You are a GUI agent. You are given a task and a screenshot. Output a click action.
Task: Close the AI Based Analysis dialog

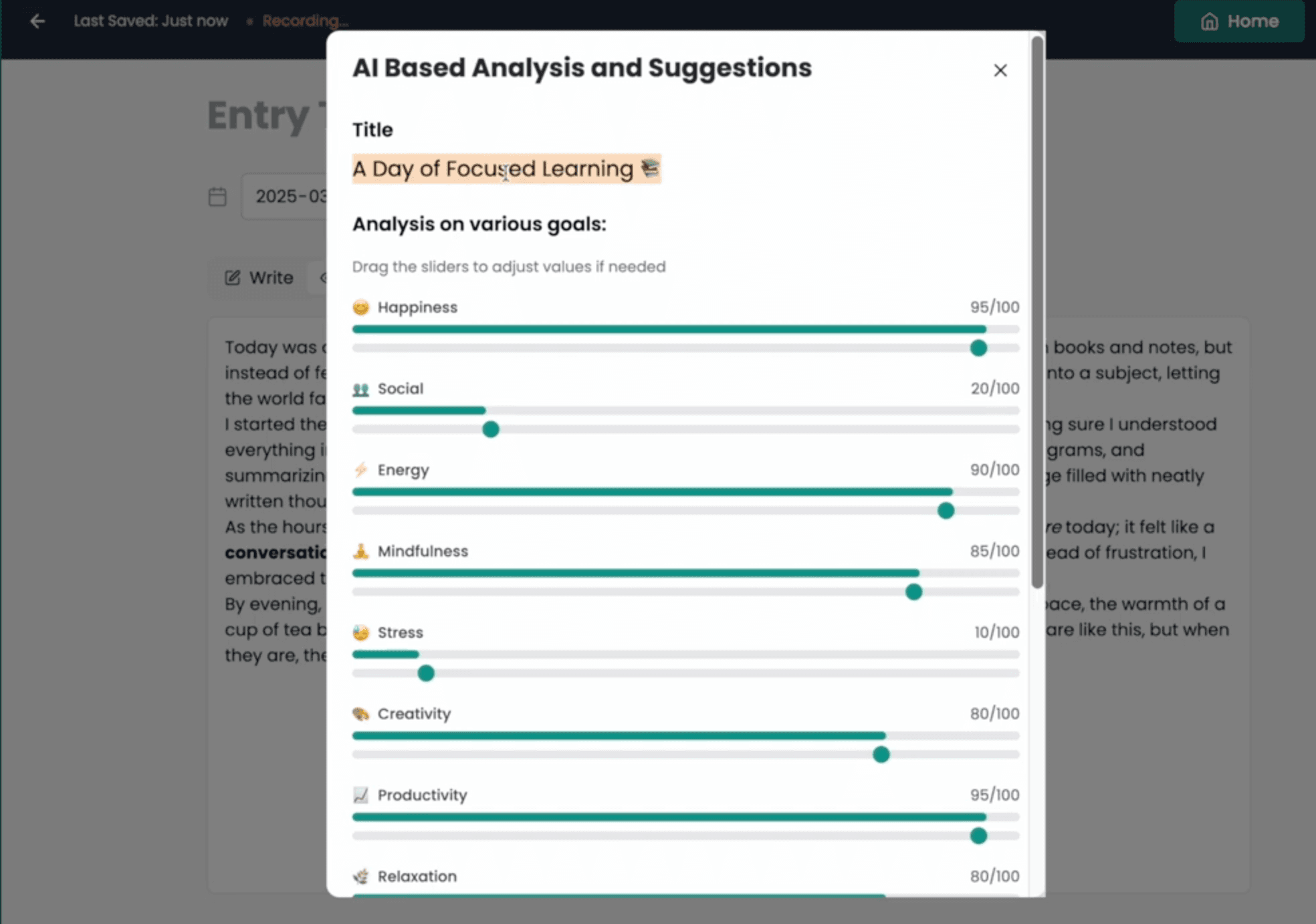pos(1000,70)
